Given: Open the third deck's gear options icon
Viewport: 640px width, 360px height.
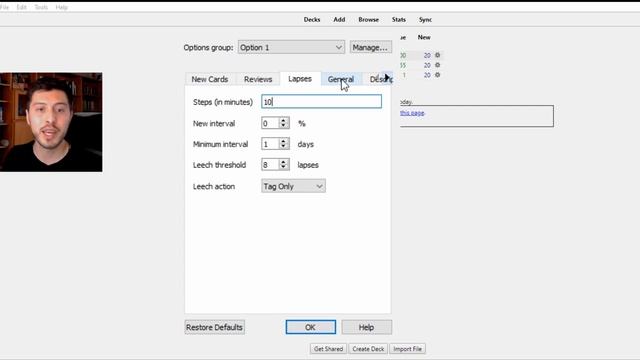Looking at the screenshot, I should (x=438, y=75).
